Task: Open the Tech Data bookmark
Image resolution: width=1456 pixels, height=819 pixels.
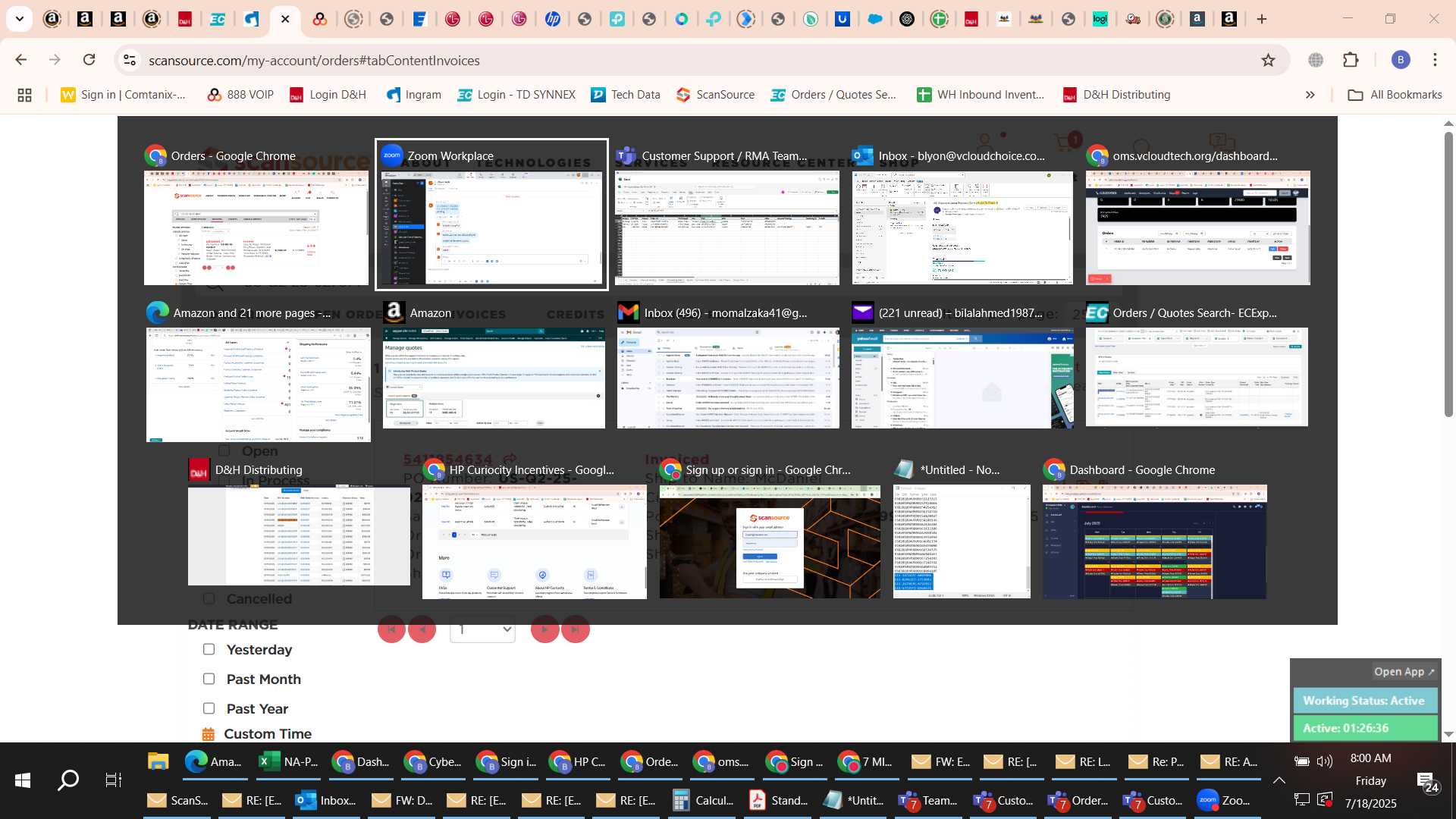Action: (626, 95)
